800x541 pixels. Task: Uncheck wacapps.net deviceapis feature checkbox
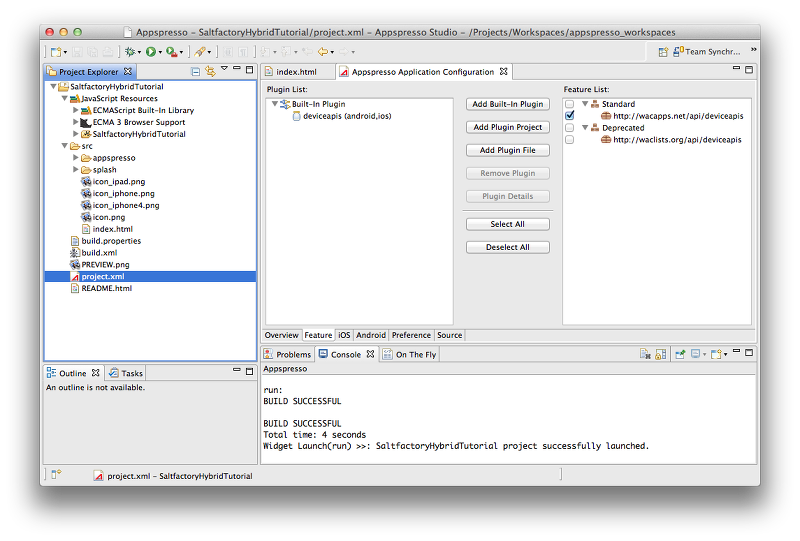(x=569, y=116)
